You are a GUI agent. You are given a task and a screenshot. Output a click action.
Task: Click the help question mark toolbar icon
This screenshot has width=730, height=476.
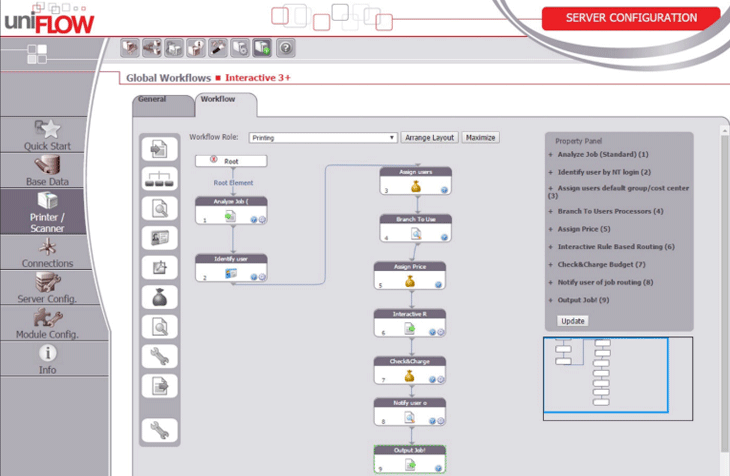(x=285, y=47)
